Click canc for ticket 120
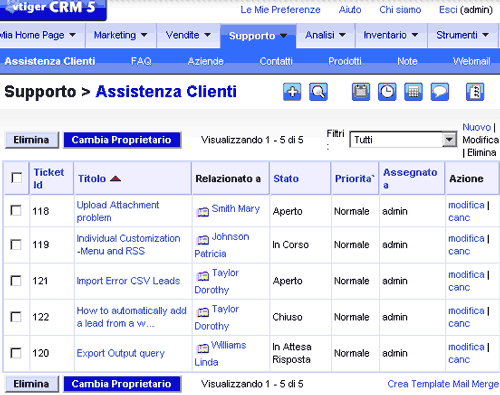Viewport: 500px width, 395px height. [459, 360]
